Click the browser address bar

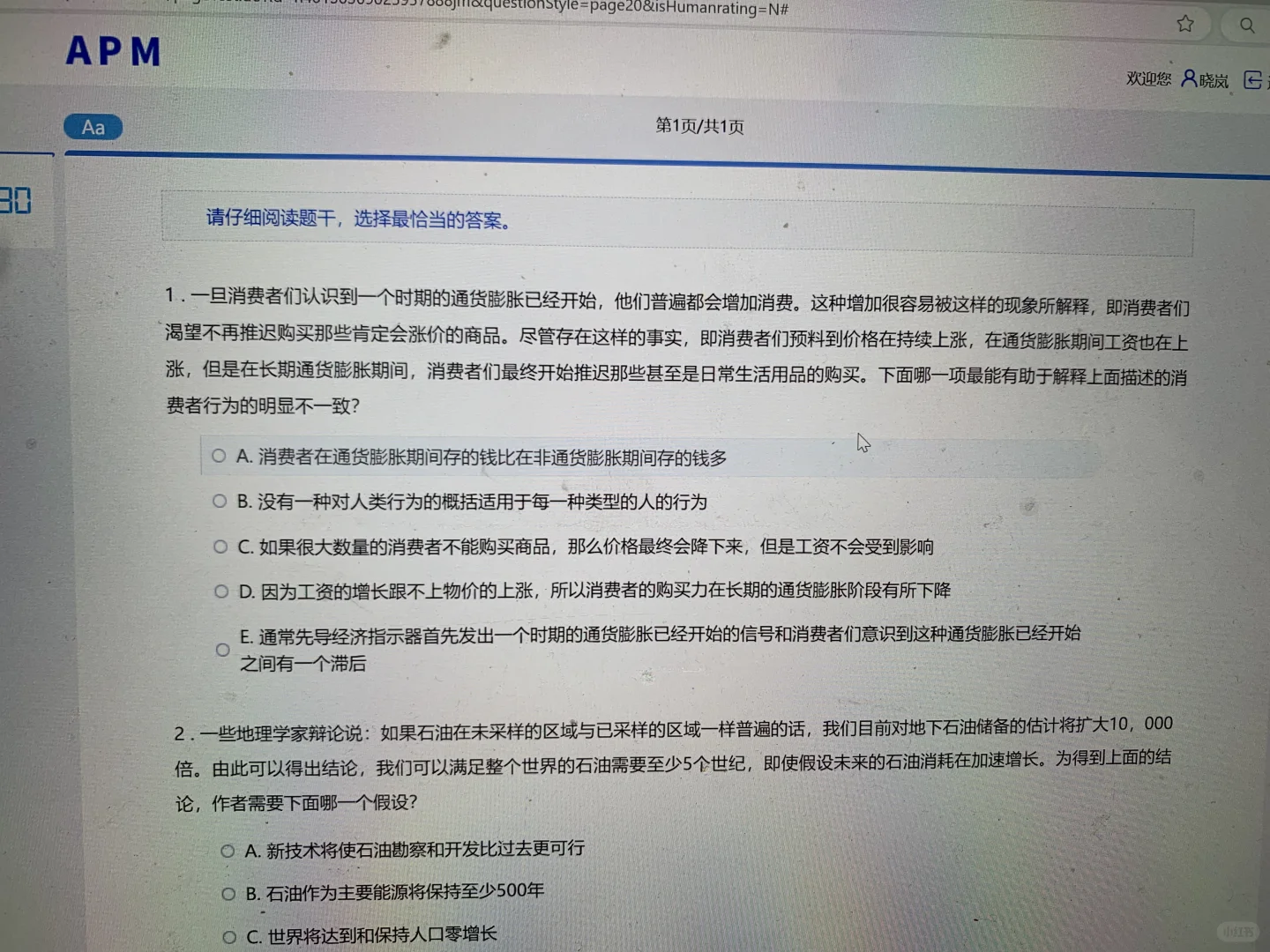point(617,9)
